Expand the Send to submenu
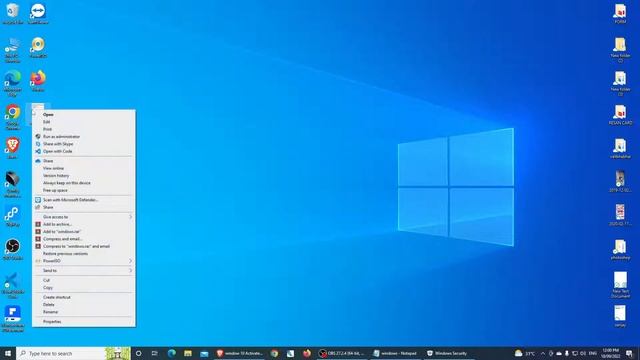Screen dimensions: 640x360 (x=84, y=271)
